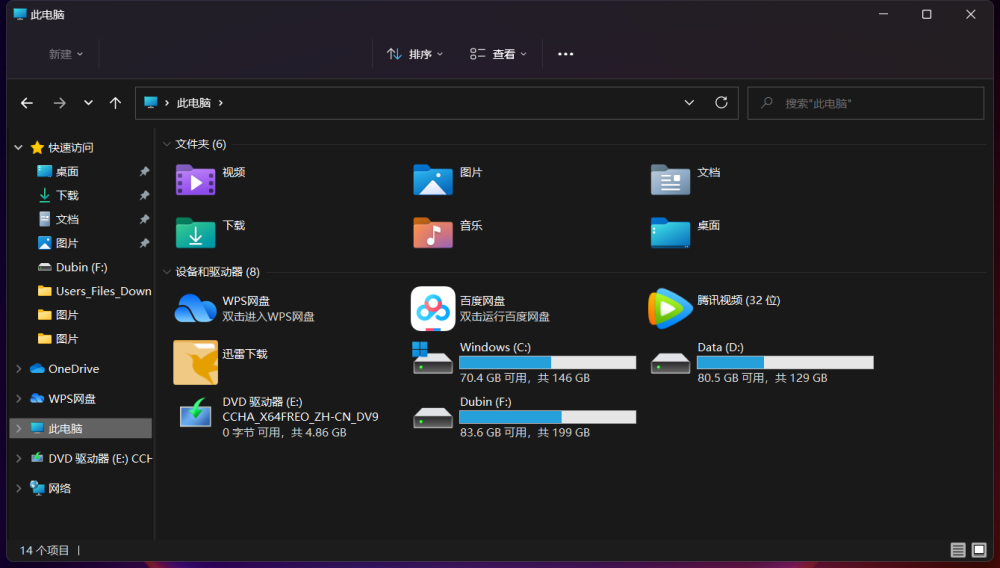
Task: Select the Dubin (F:) drive icon in main pane
Action: (x=432, y=418)
